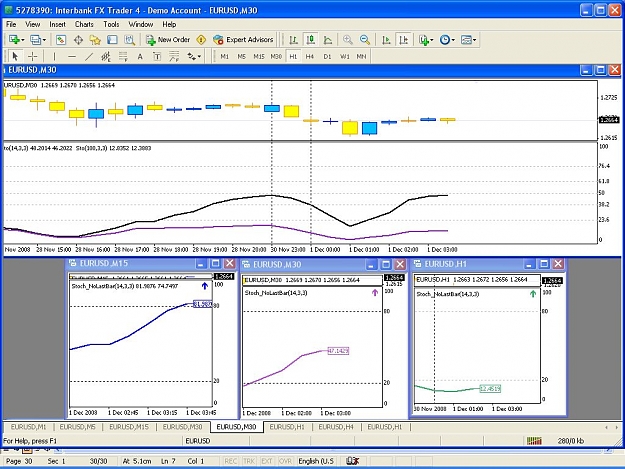
Task: Open the Charts menu
Action: 84,24
